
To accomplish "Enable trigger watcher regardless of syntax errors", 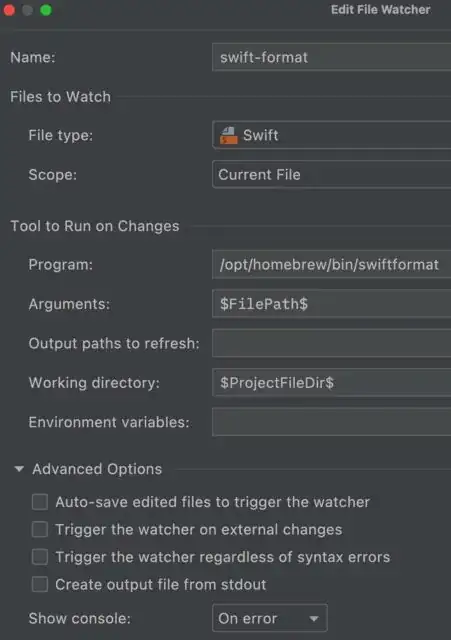I will point(40,557).
